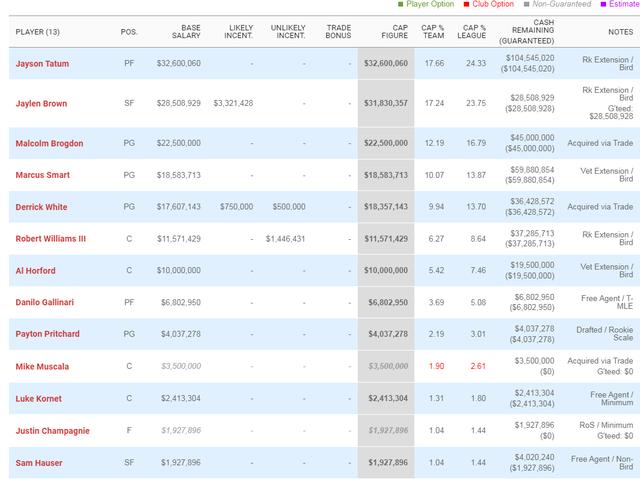The width and height of the screenshot is (640, 479).
Task: Select Danilo Gallinari cap figure $6,802,950
Action: (388, 302)
